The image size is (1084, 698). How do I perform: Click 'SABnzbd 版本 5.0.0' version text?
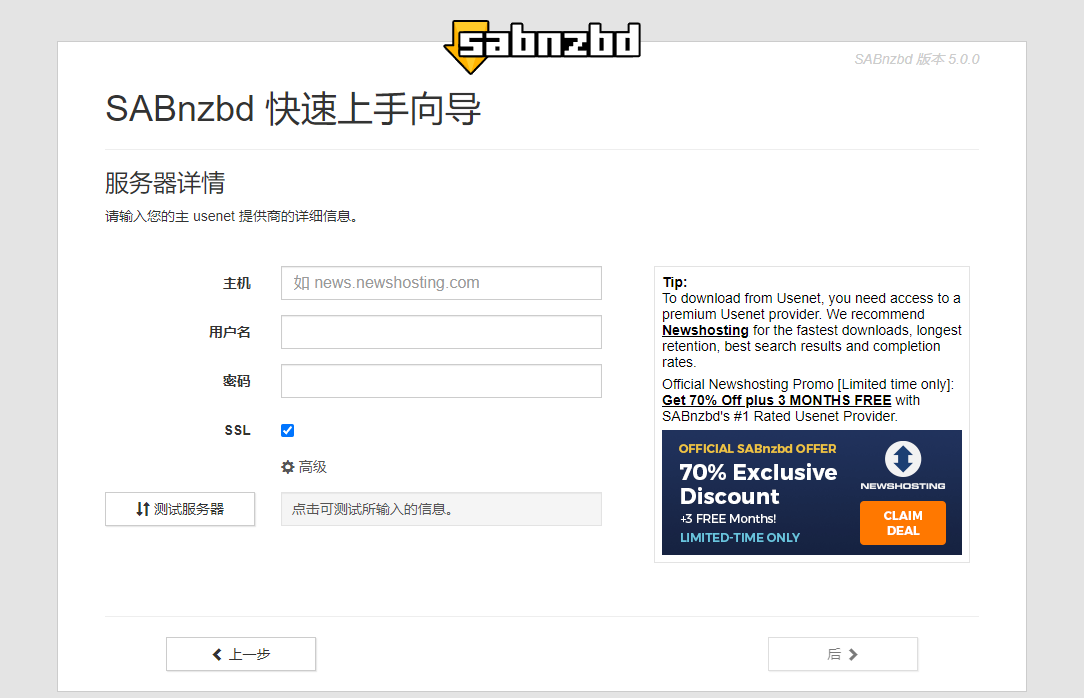click(x=917, y=59)
